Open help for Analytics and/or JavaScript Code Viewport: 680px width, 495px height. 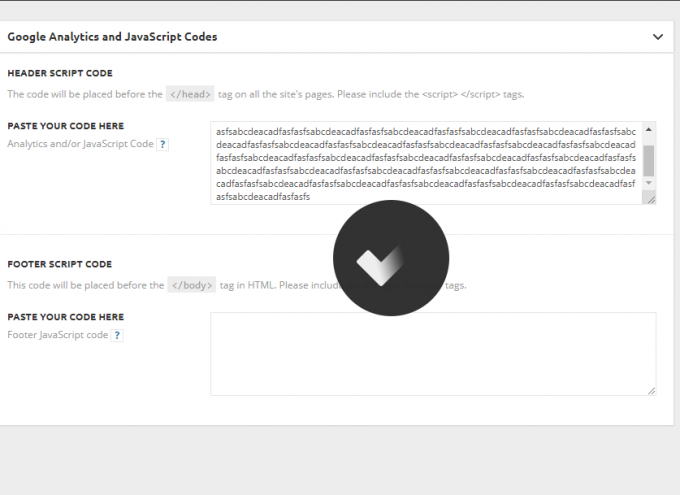click(x=163, y=144)
